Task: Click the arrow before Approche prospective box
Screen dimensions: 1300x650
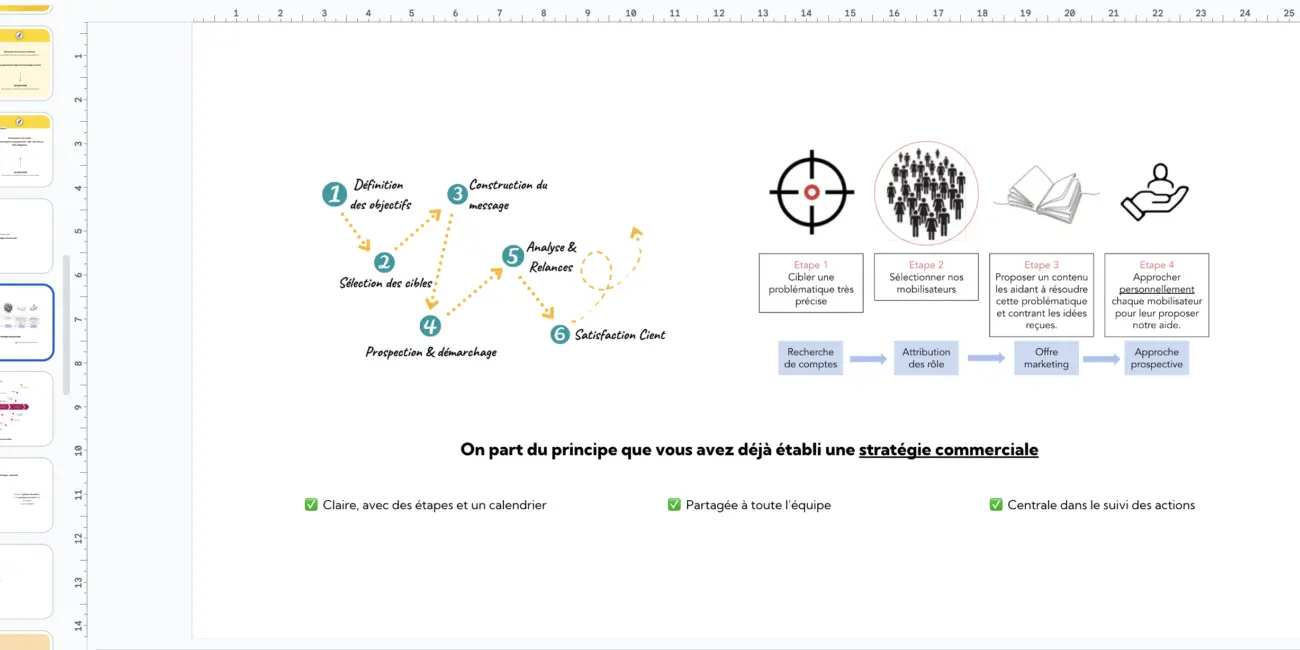Action: click(1101, 359)
